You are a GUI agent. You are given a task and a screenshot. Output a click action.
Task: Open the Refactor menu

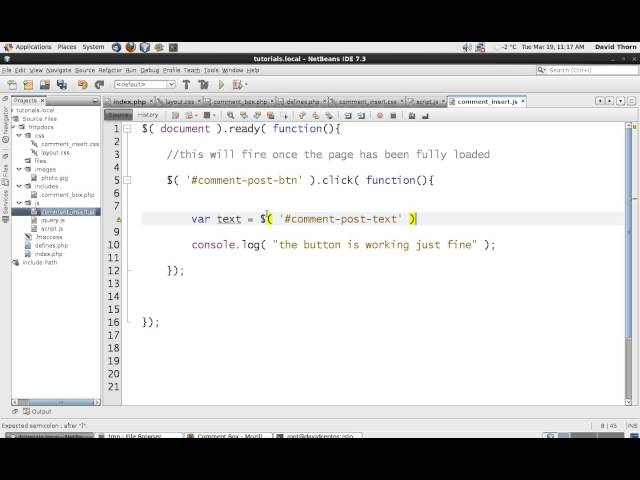tap(110, 70)
